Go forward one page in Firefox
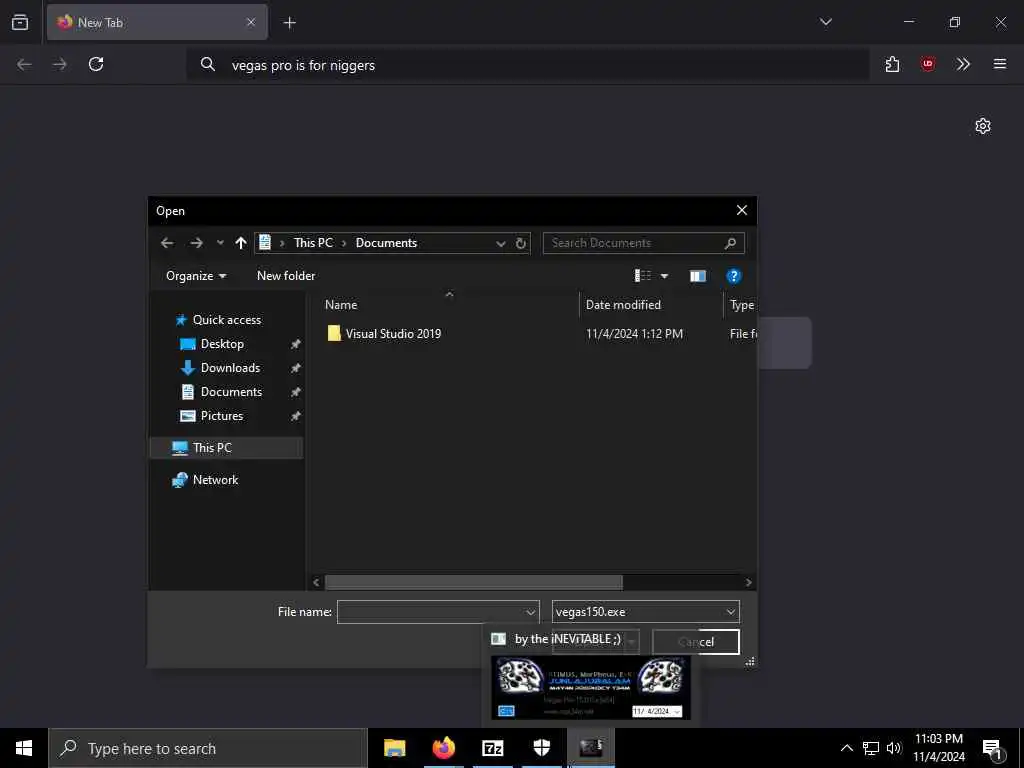1024x768 pixels. [x=59, y=64]
